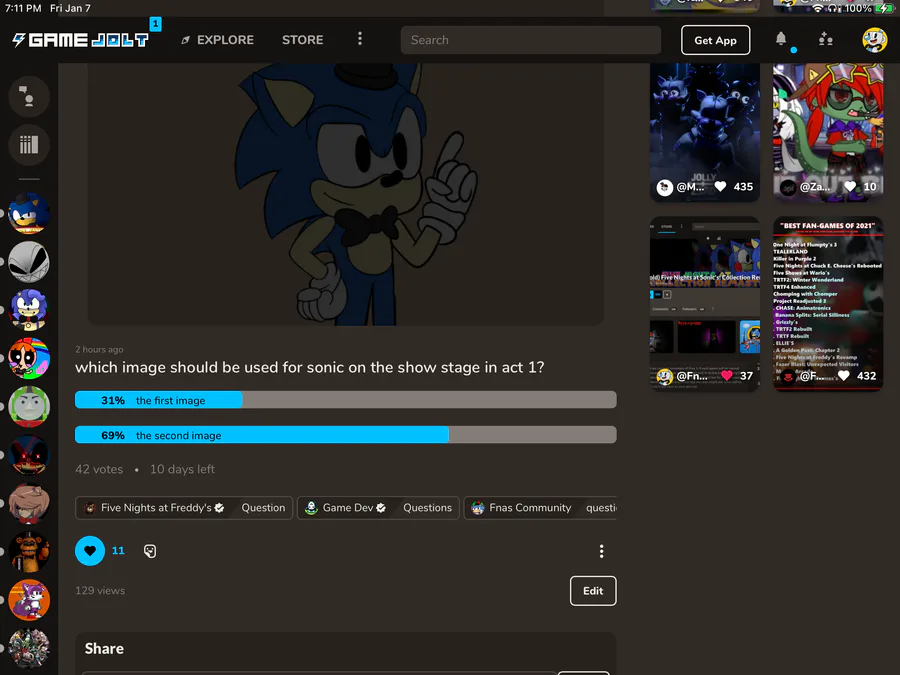
Task: Open the gray grinning face community
Action: (29, 262)
